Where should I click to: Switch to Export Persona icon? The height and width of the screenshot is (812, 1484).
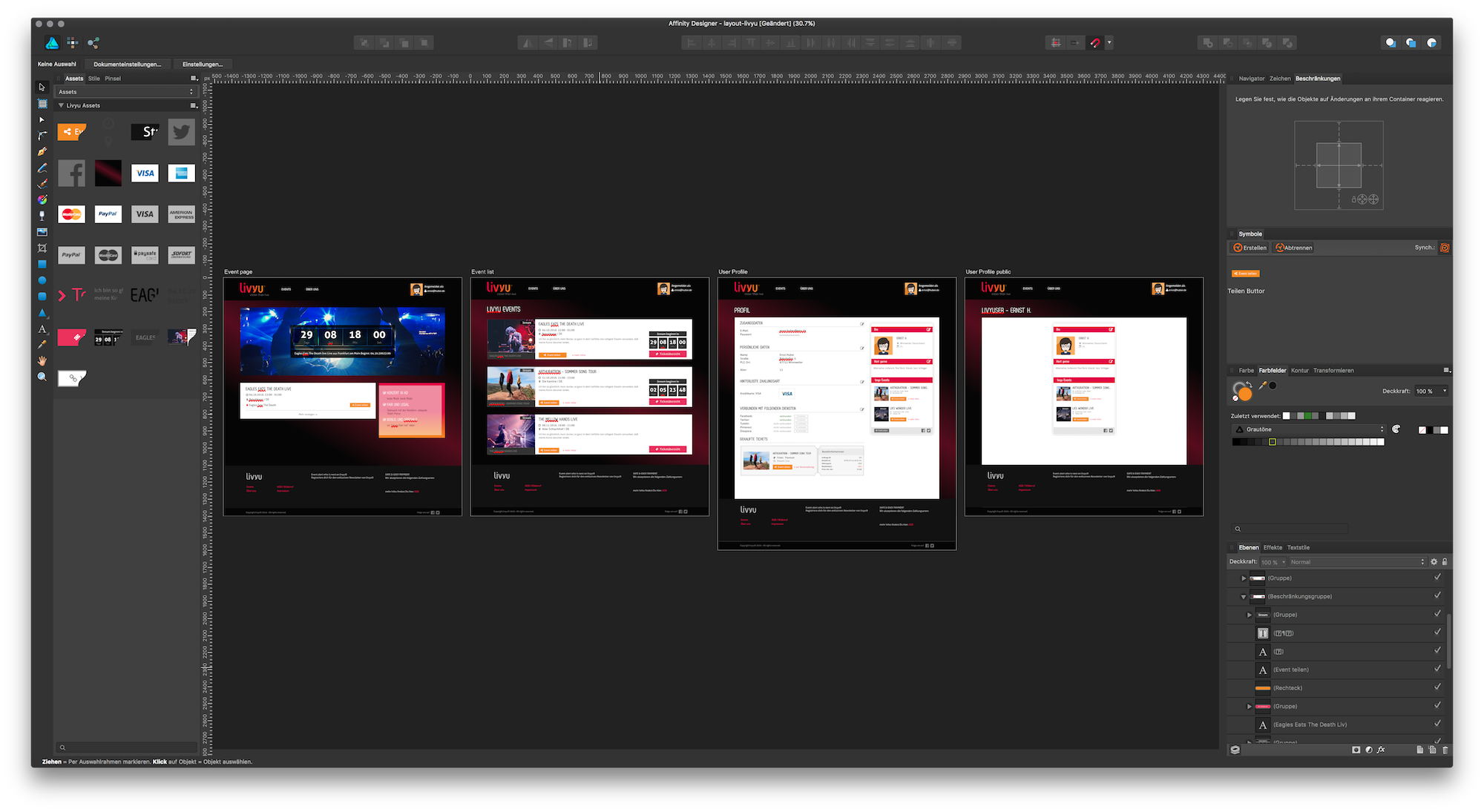[x=93, y=43]
